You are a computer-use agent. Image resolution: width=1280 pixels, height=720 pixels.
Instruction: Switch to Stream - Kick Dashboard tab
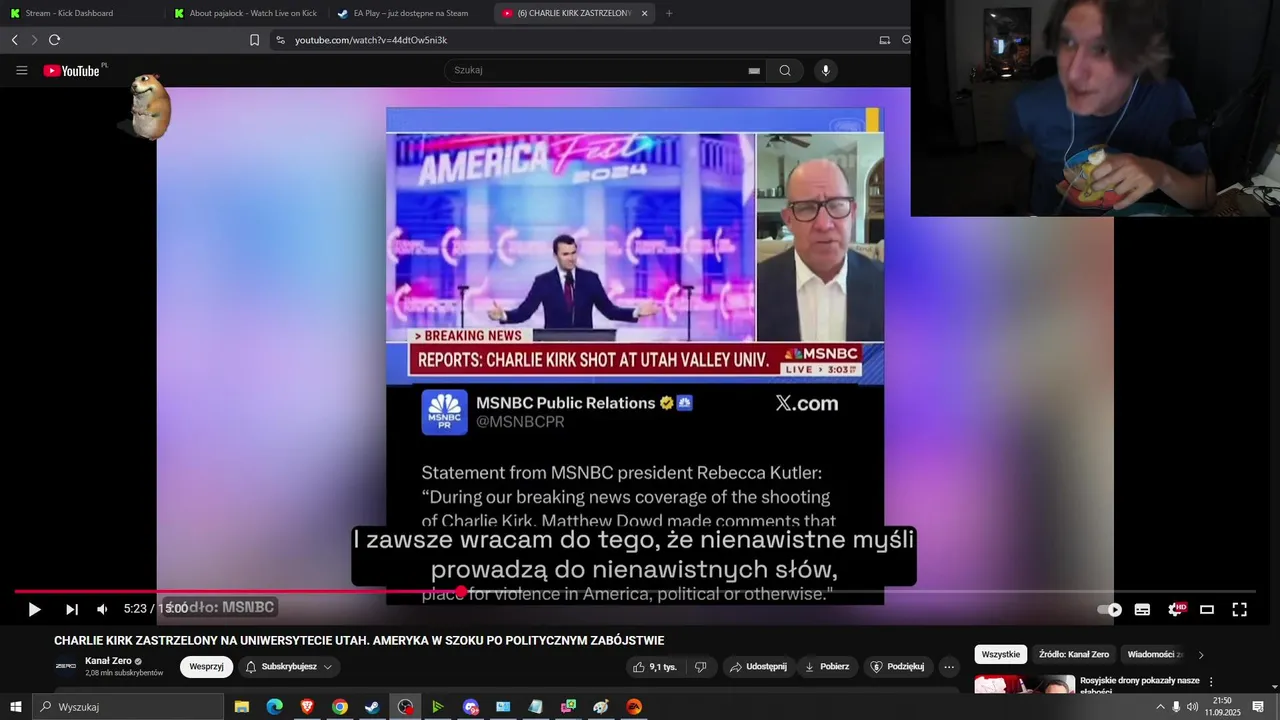(82, 13)
